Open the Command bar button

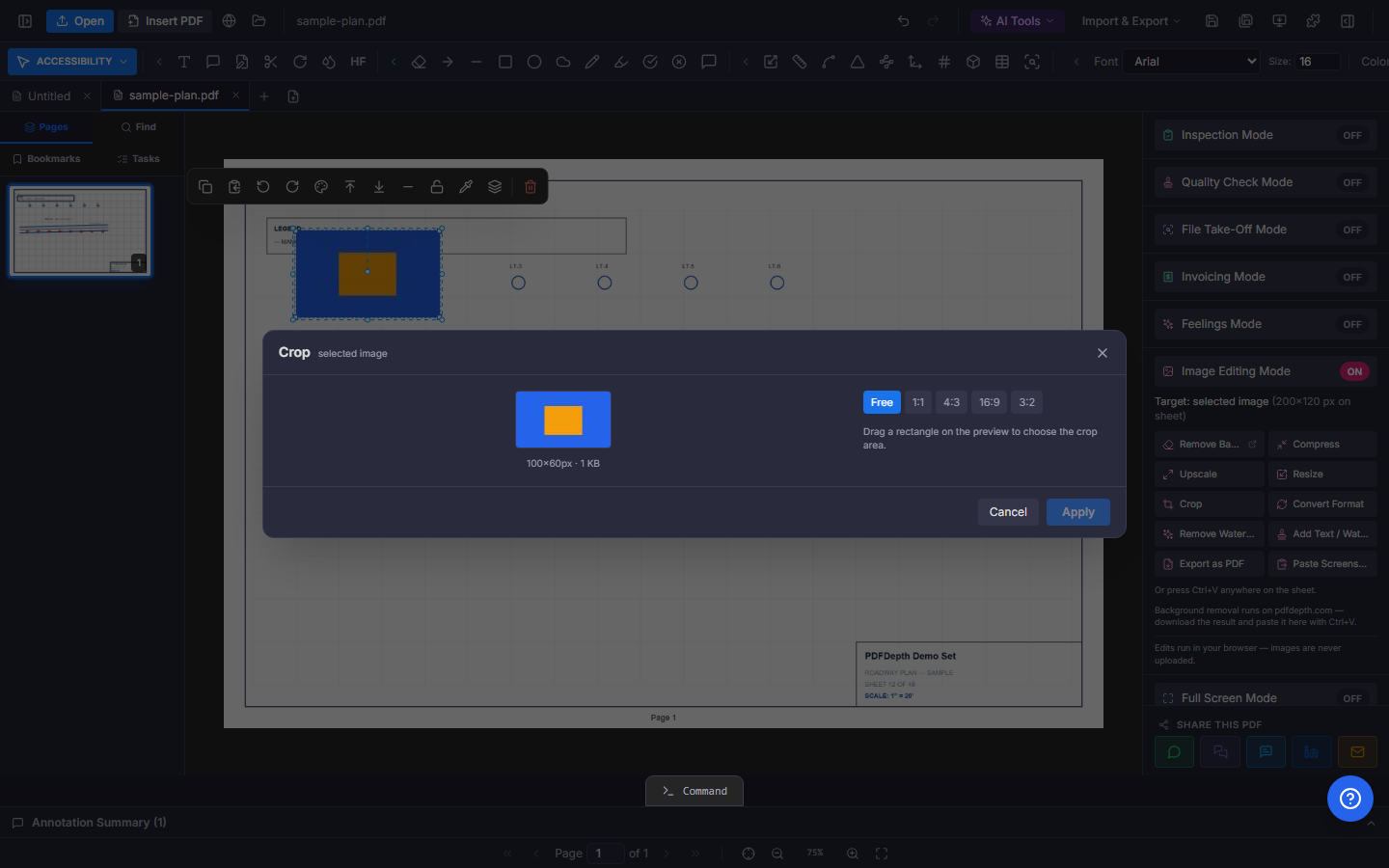coord(694,791)
